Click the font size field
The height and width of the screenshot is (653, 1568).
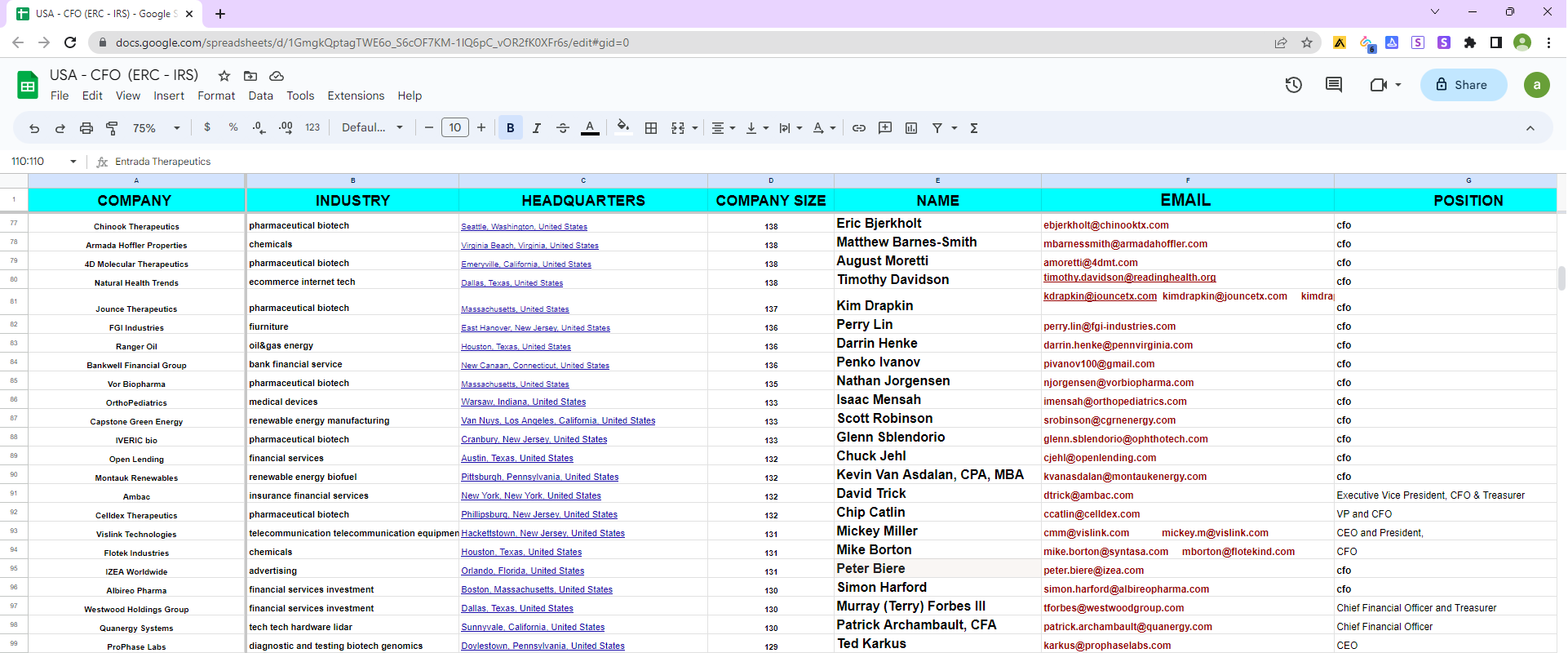pos(455,127)
